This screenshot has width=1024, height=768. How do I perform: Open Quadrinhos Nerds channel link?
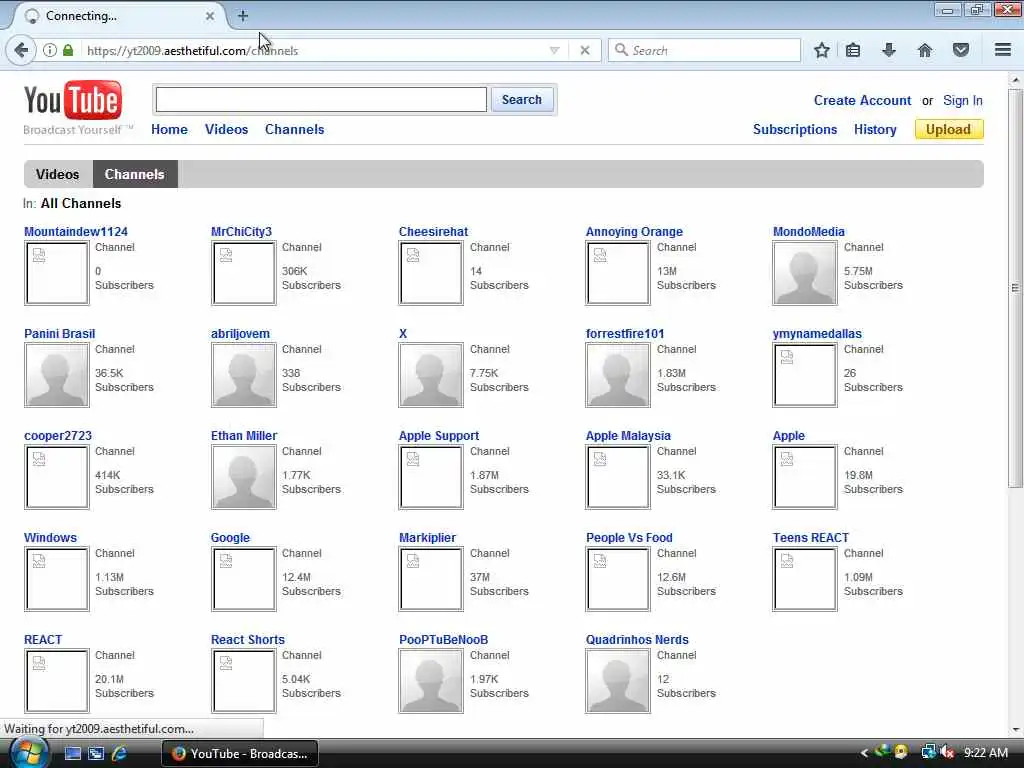click(637, 639)
